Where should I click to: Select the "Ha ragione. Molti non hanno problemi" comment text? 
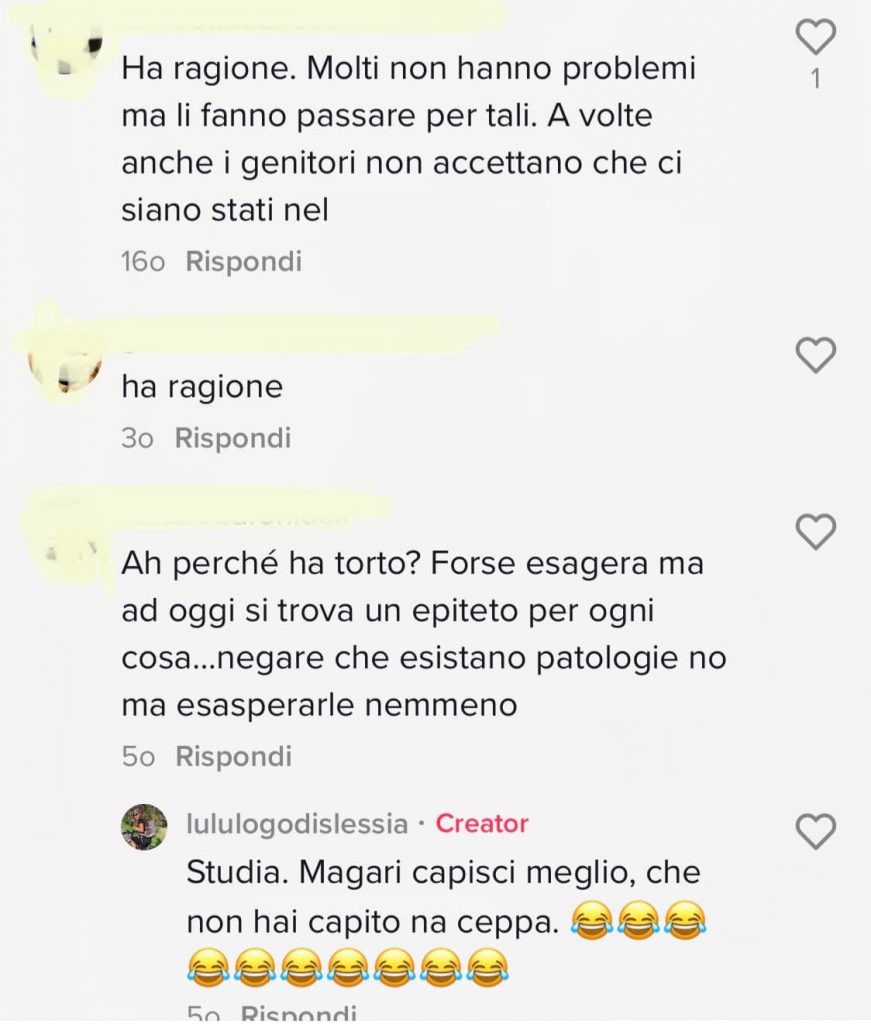click(x=409, y=139)
